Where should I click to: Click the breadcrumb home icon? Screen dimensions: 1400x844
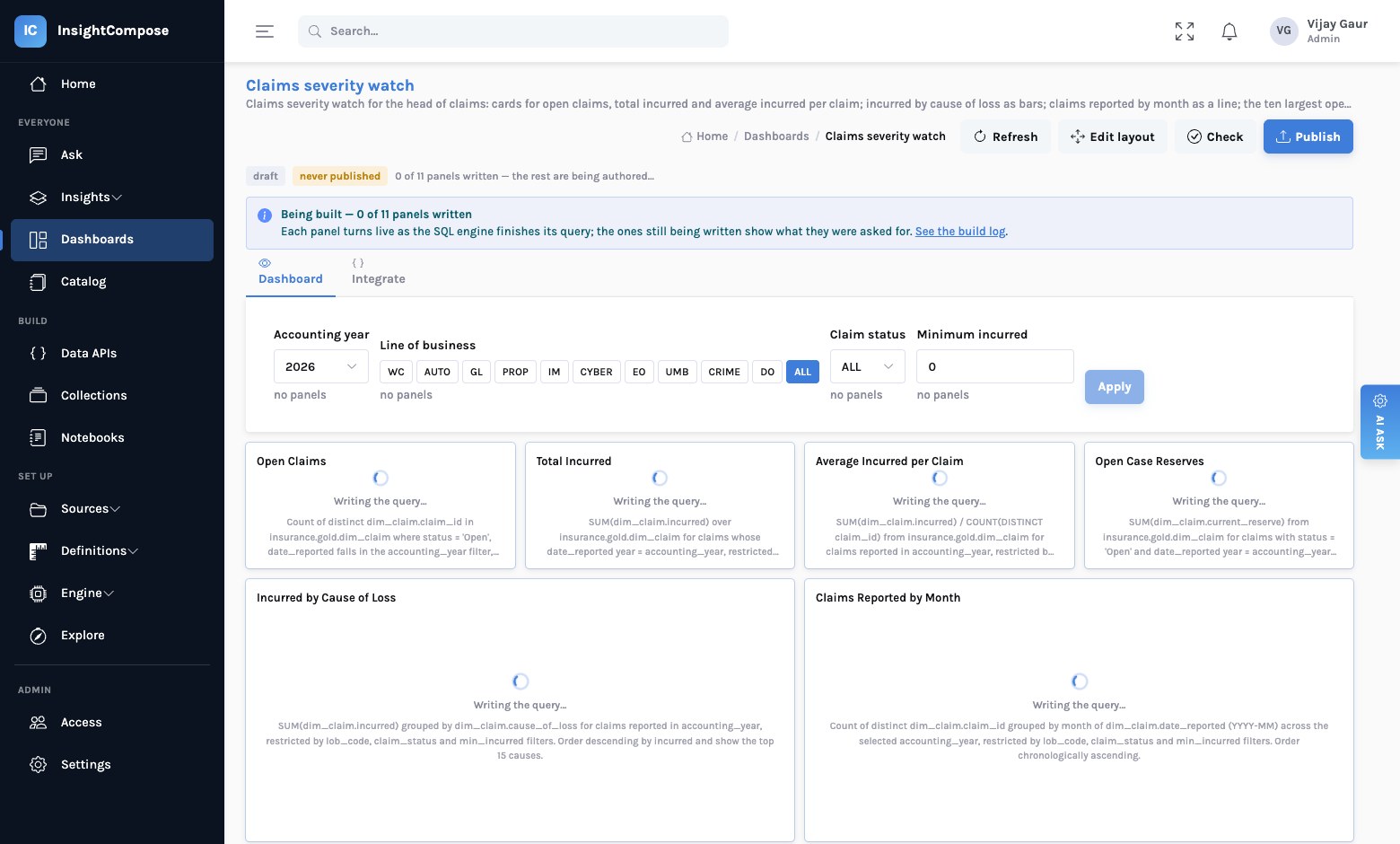[x=687, y=136]
